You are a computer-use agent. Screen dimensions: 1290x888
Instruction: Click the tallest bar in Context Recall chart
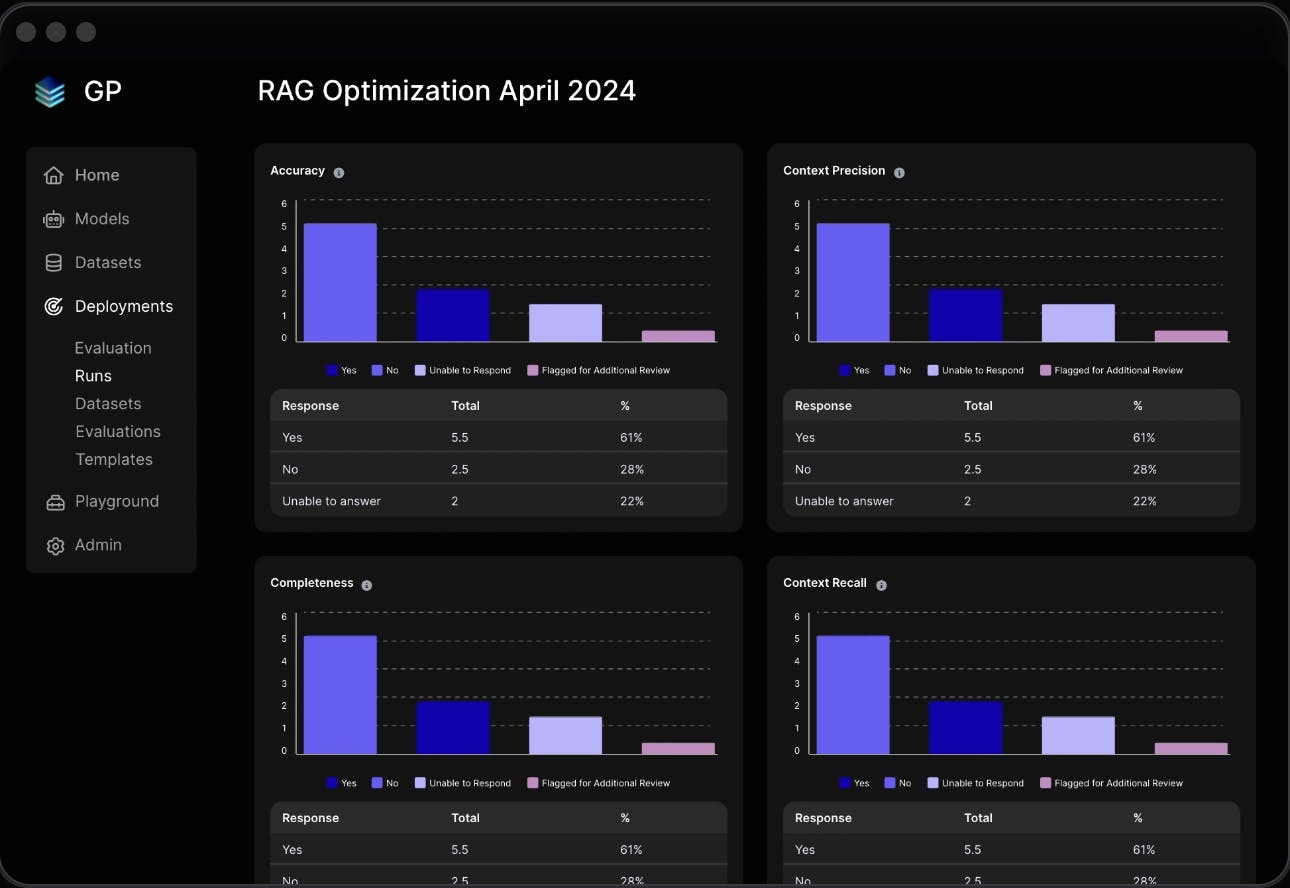click(853, 694)
